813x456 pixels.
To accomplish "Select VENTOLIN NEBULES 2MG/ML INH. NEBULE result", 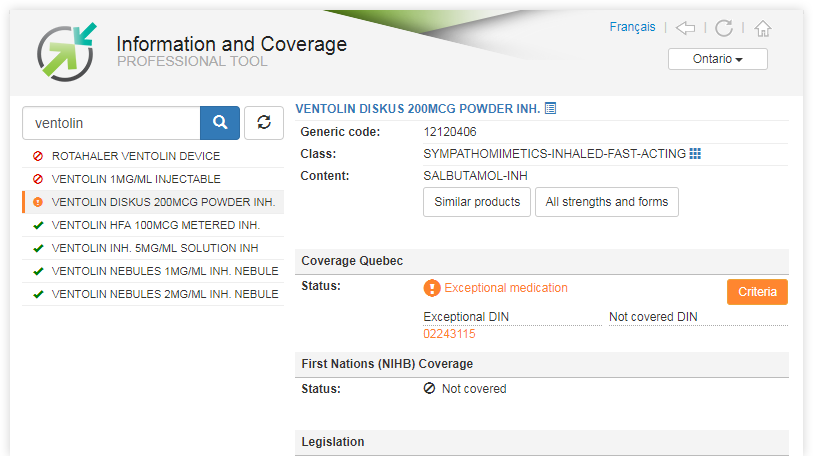I will click(153, 294).
